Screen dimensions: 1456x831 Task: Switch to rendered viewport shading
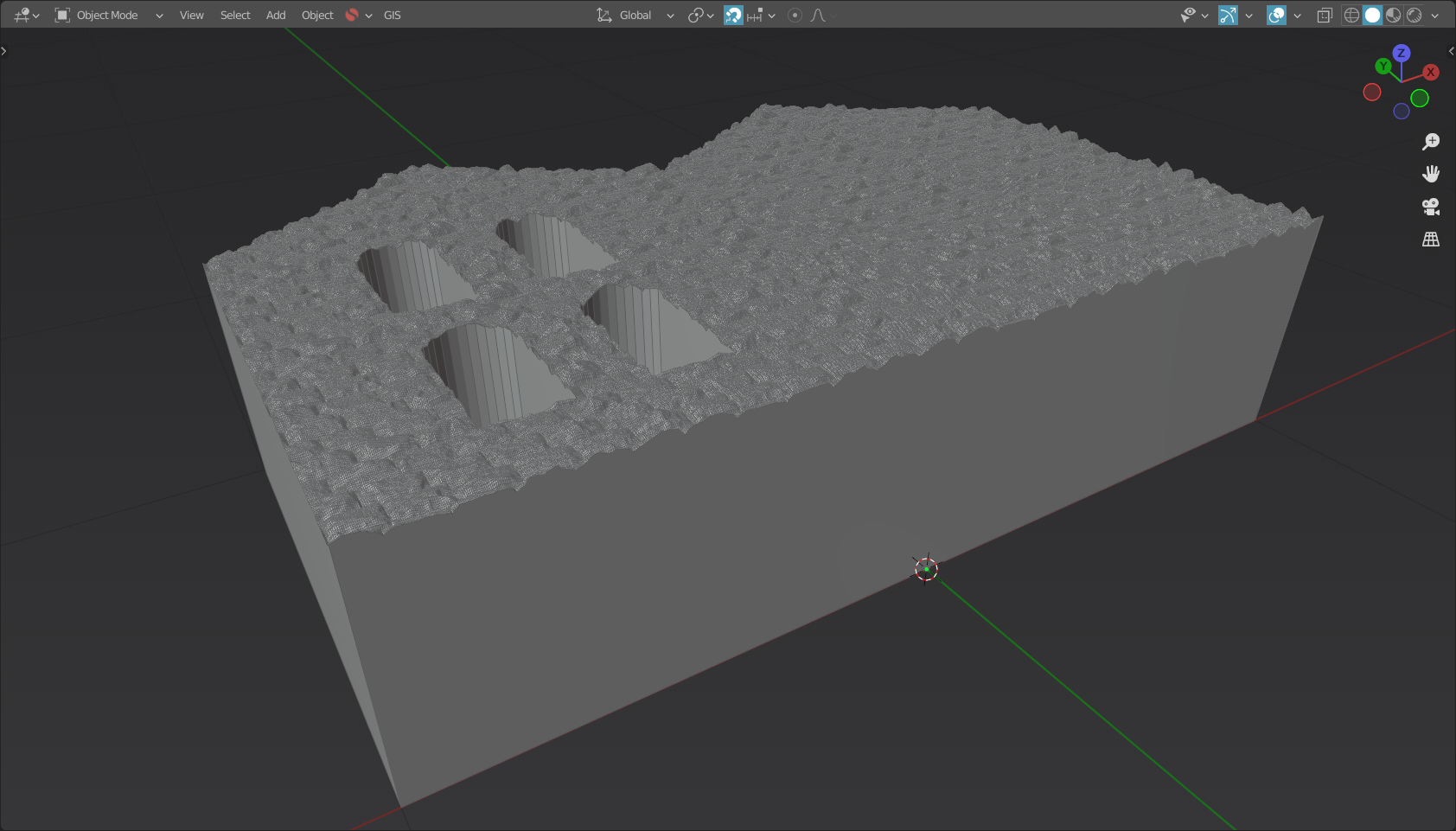[1414, 15]
